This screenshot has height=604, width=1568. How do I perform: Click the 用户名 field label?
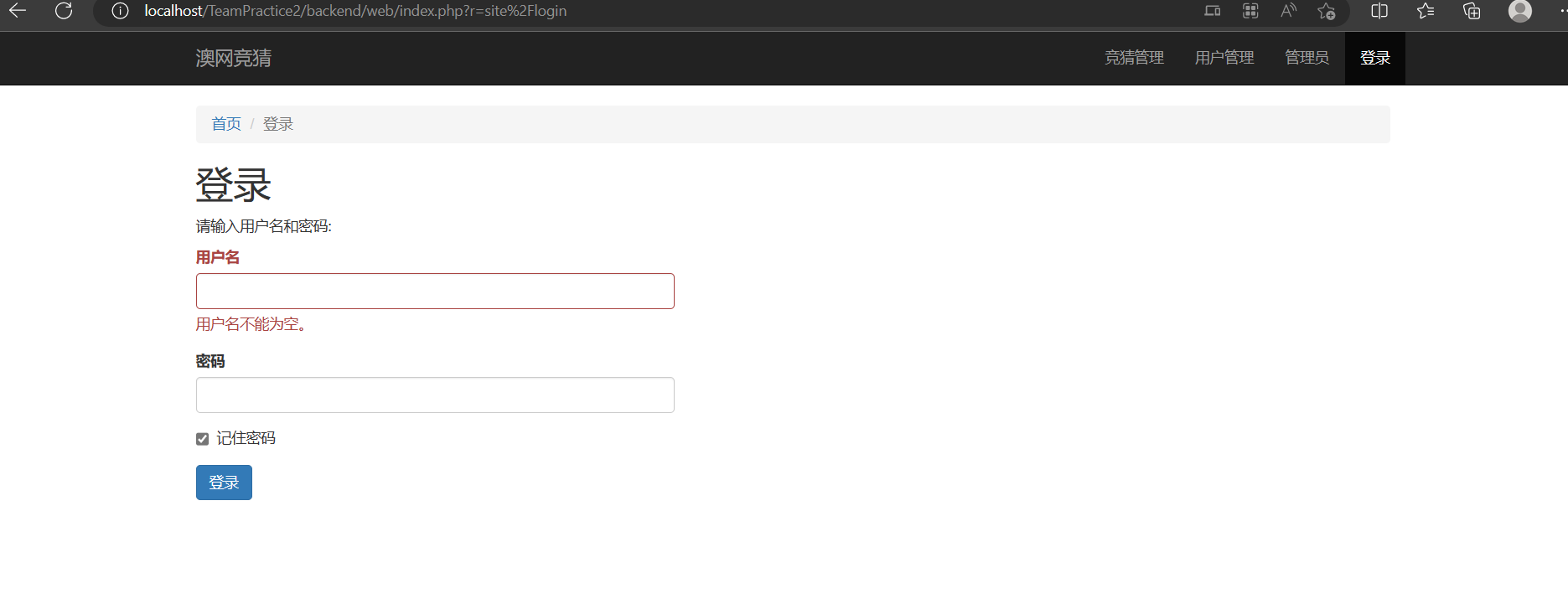[x=218, y=257]
